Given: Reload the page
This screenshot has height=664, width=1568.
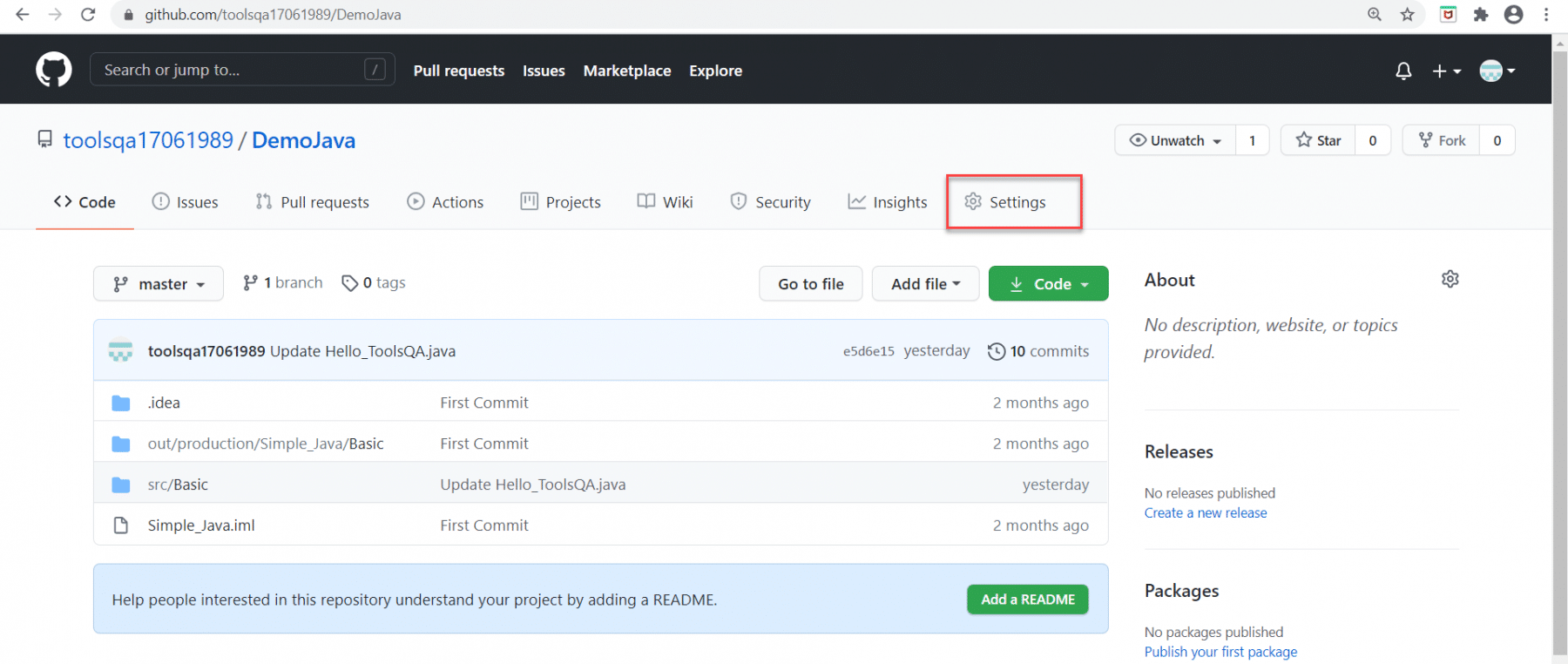Looking at the screenshot, I should click(x=88, y=15).
